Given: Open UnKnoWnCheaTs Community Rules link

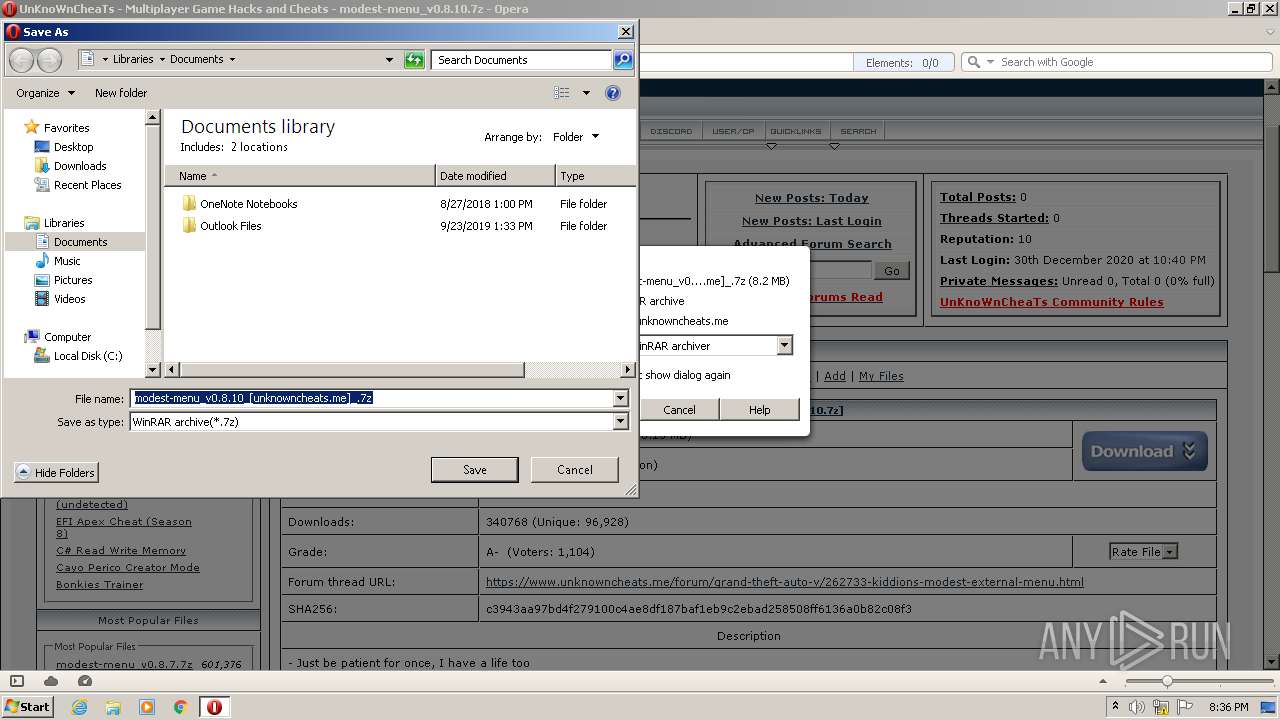Looking at the screenshot, I should point(1051,302).
